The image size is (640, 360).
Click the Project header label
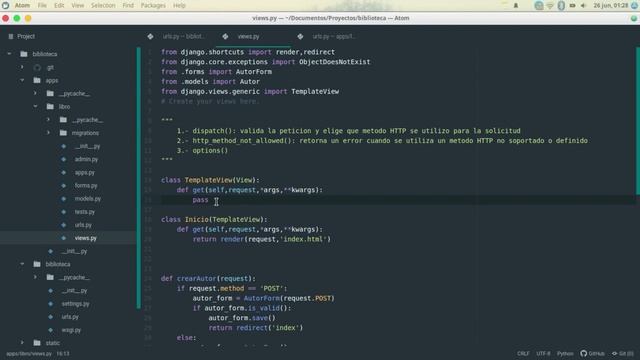coord(26,36)
